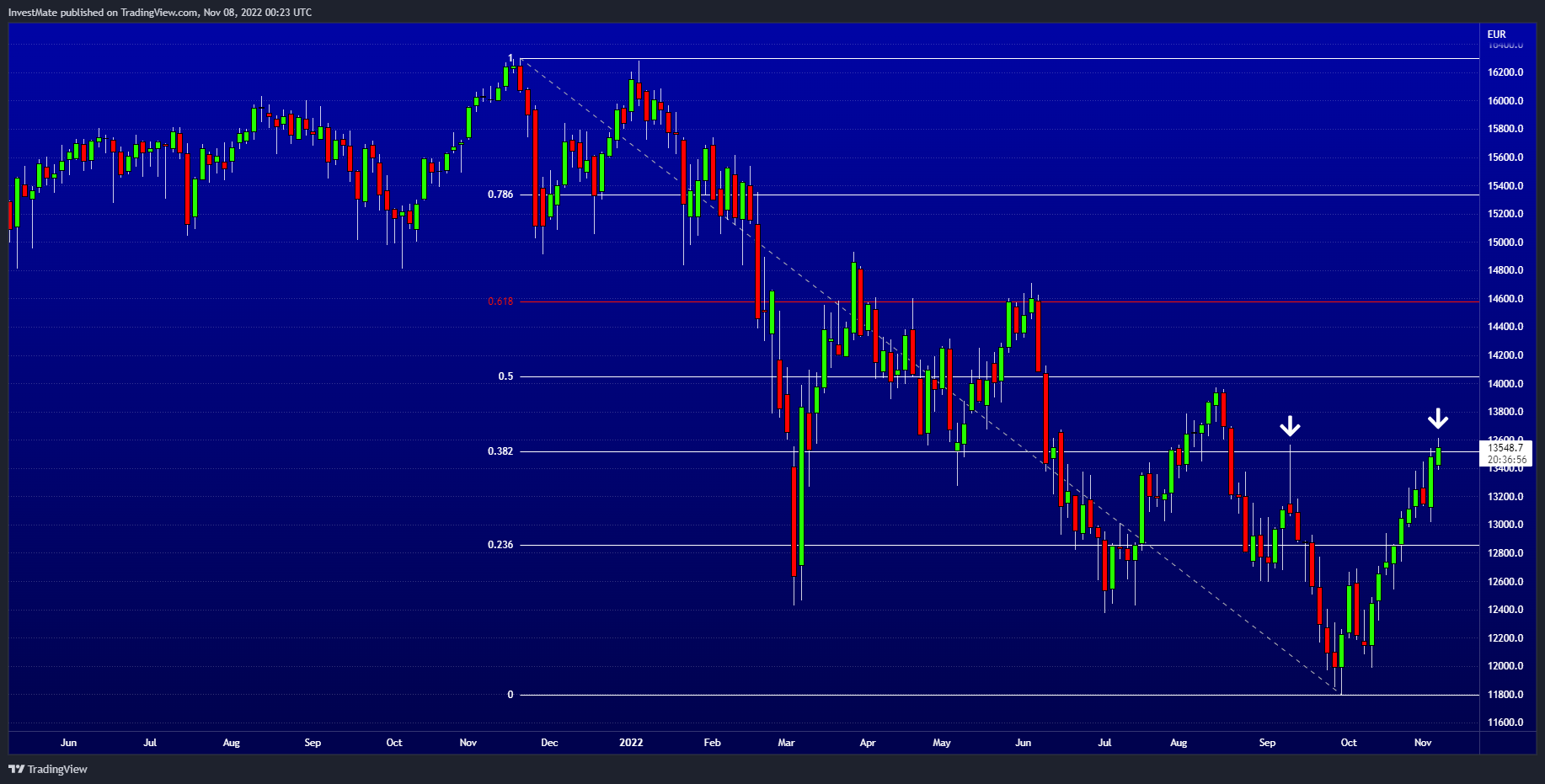Click the 16200.0 price axis label
Viewport: 1545px width, 784px height.
click(x=1505, y=72)
